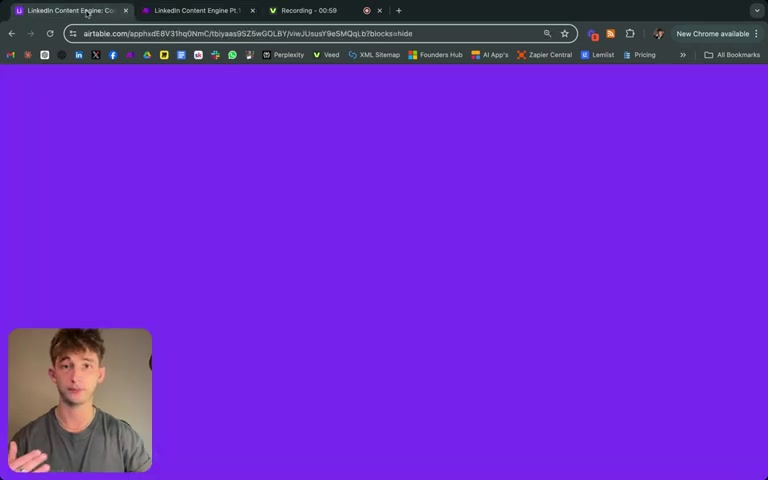Open the Google Drive bookmark
Image resolution: width=768 pixels, height=480 pixels.
[x=147, y=55]
